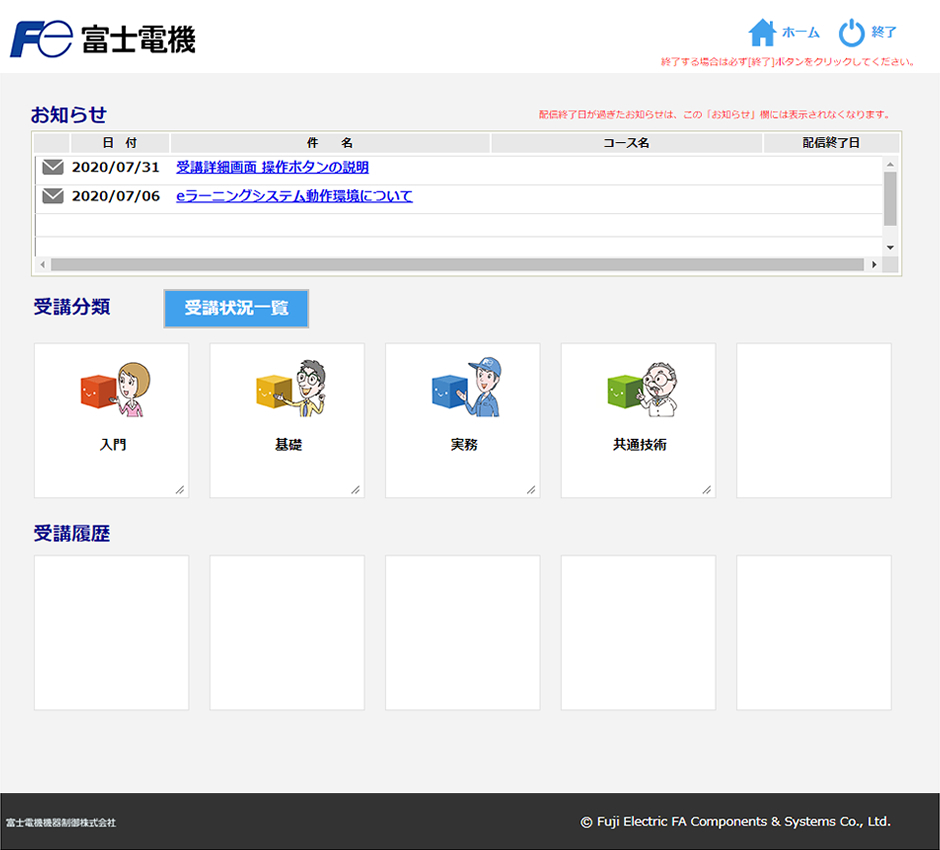Click the 受講状況一覧 button
Screen dimensions: 940x850
pyautogui.click(x=236, y=308)
